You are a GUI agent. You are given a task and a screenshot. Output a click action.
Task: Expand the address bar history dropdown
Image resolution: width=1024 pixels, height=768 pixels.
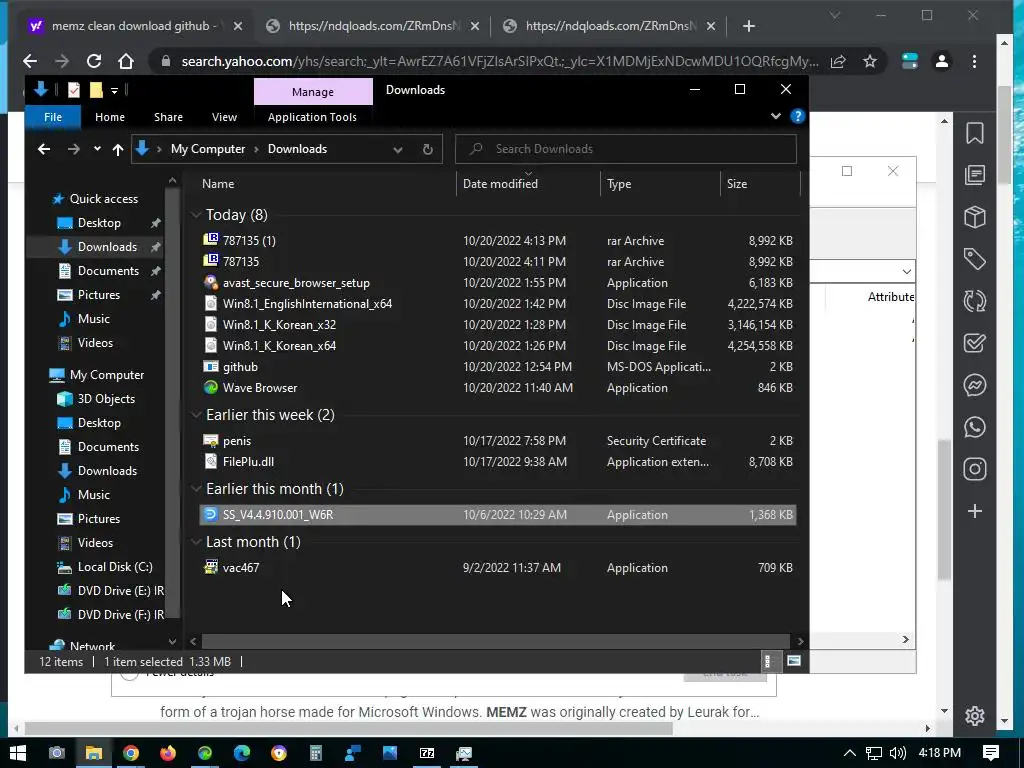[397, 149]
